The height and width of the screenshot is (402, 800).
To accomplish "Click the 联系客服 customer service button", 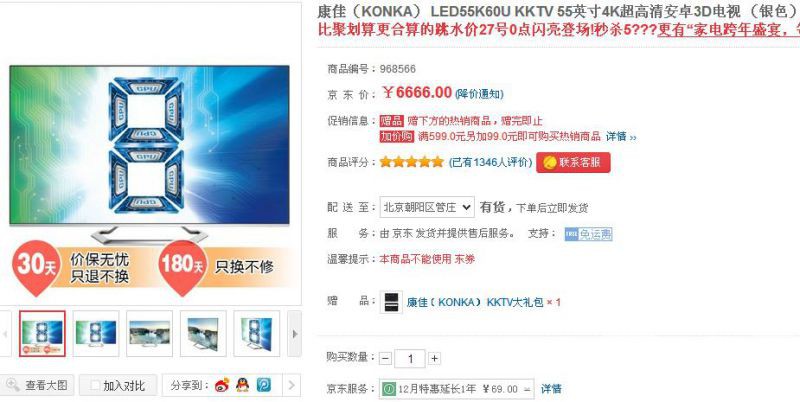I will 573,163.
